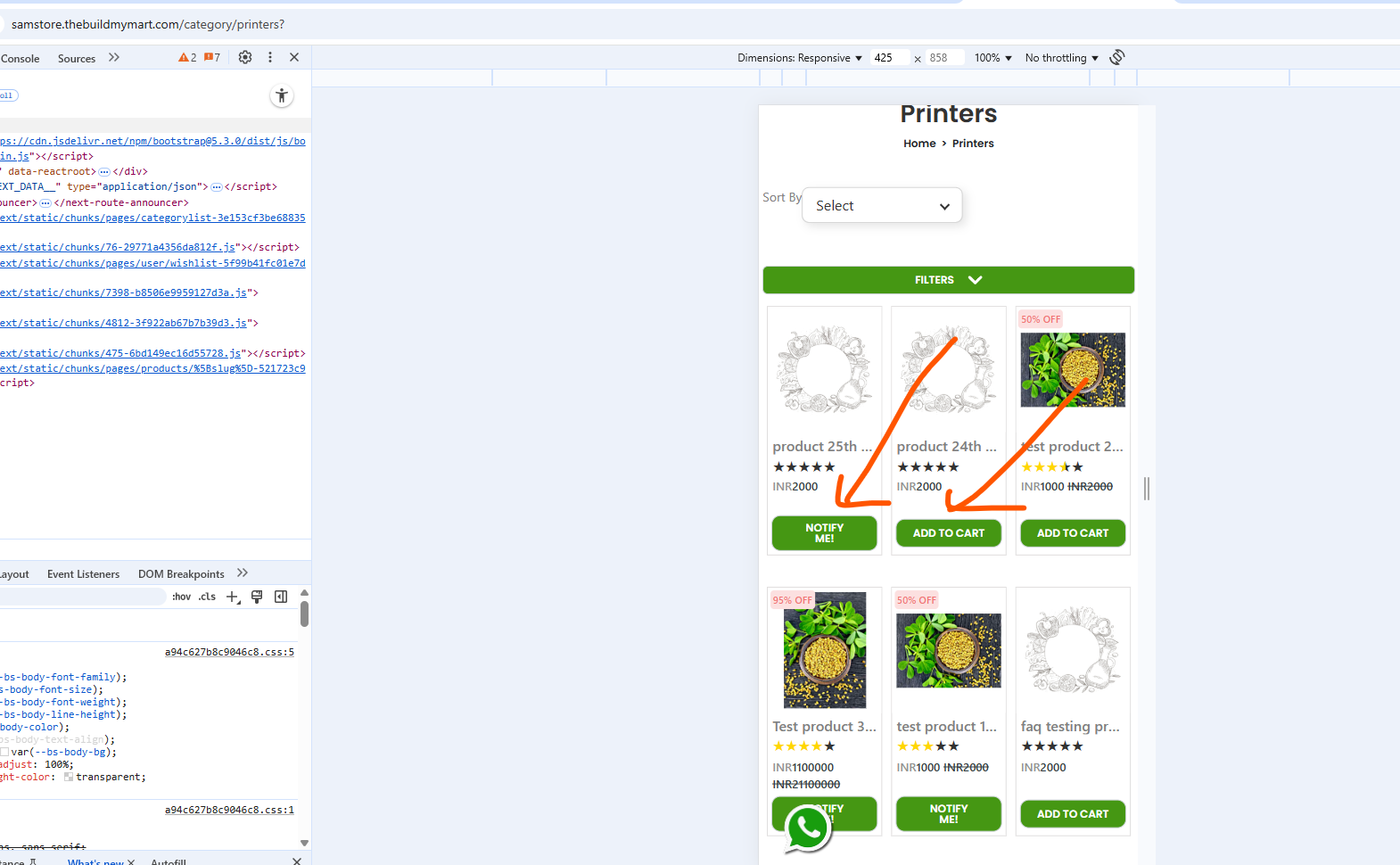Click Notify Me for test product 1
The width and height of the screenshot is (1400, 865).
[949, 814]
